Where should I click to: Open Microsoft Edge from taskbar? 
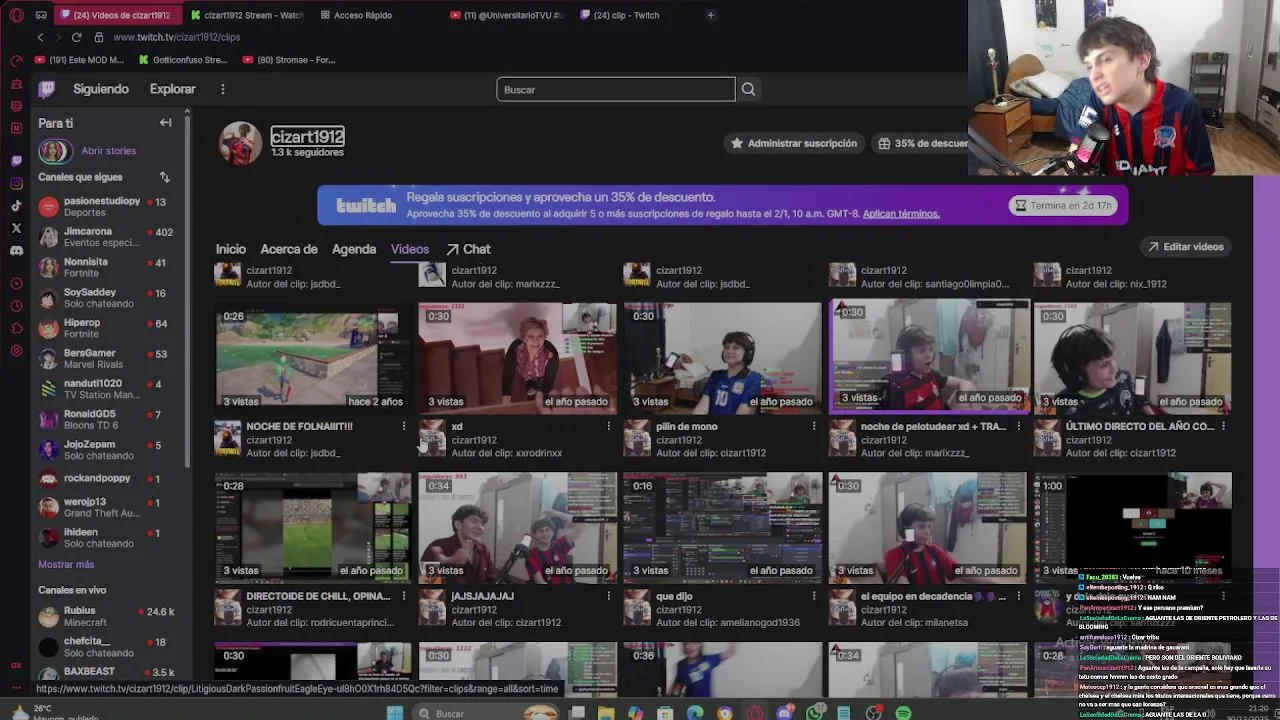click(695, 713)
